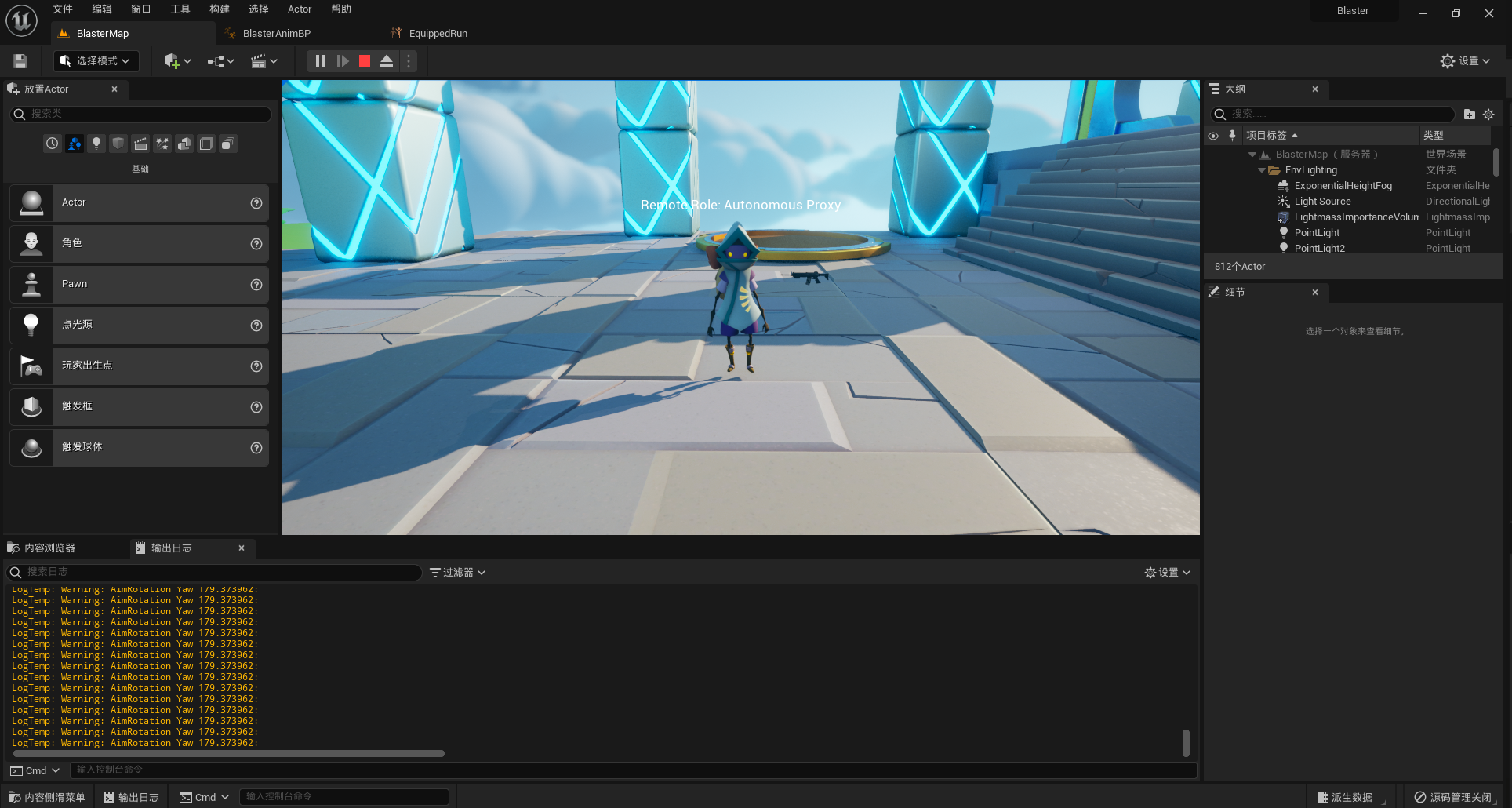This screenshot has height=808, width=1512.
Task: Select the 点光源 point light item
Action: pos(139,325)
